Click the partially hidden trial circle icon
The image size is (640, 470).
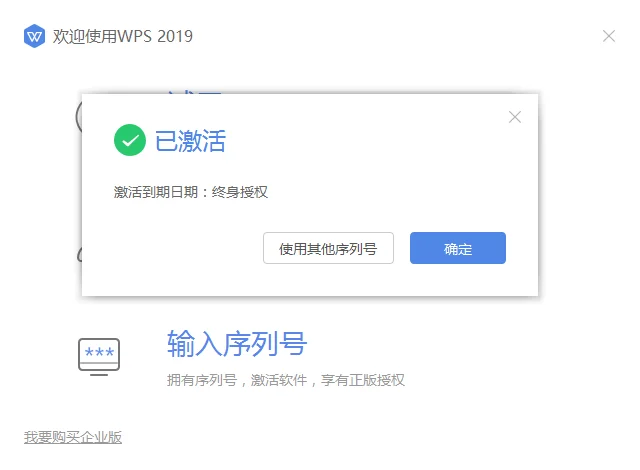tap(79, 117)
